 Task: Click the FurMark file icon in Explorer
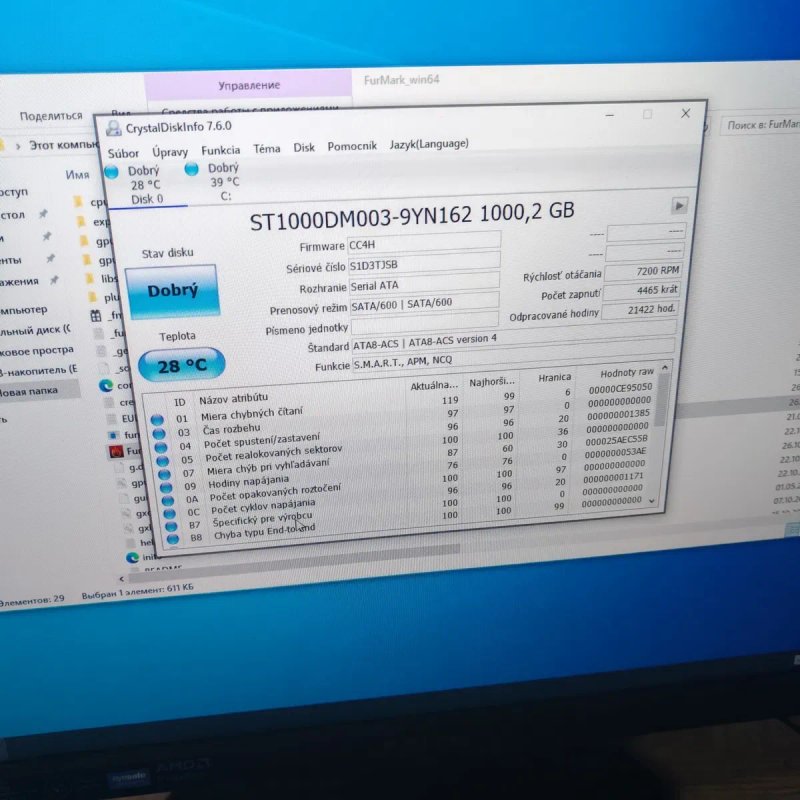click(x=116, y=452)
